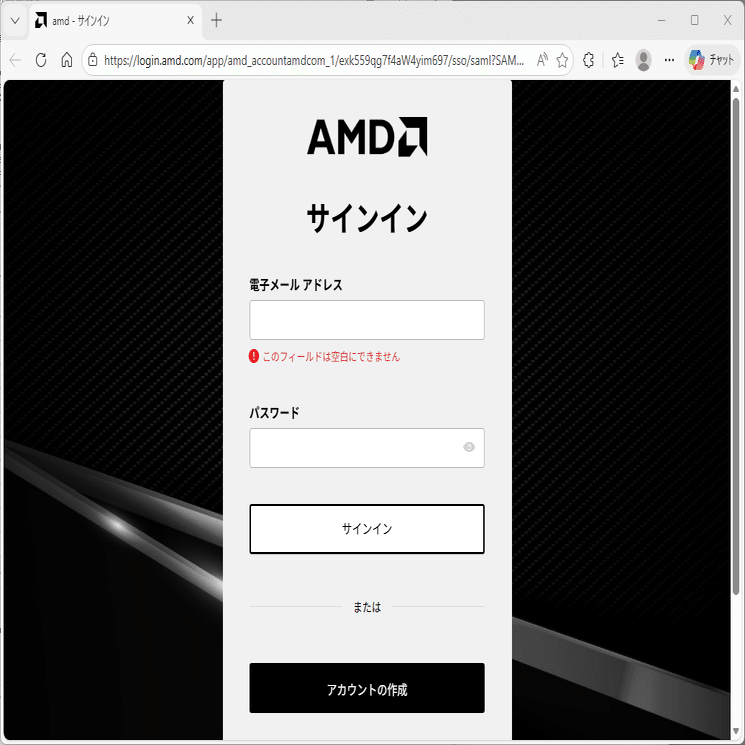745x745 pixels.
Task: Add page to favorites star icon
Action: pos(562,60)
